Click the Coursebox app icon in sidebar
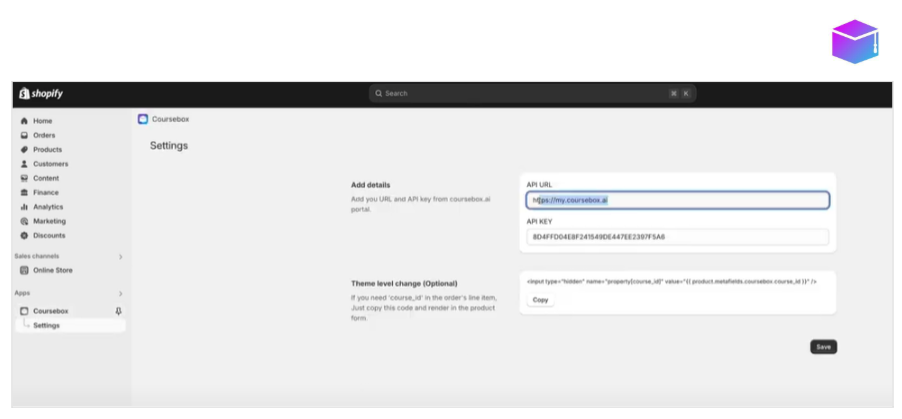Screen dimensions: 902x419 pos(24,311)
